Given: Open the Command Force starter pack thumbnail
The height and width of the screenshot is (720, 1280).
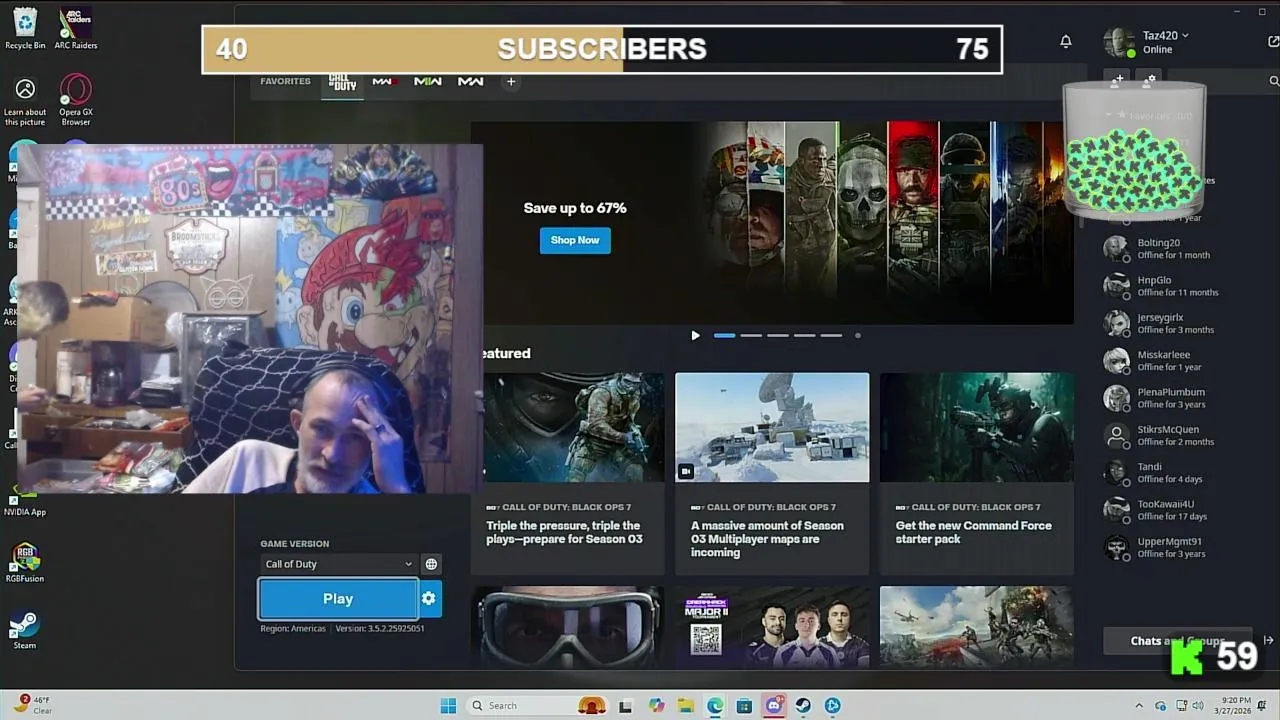Looking at the screenshot, I should tap(977, 427).
